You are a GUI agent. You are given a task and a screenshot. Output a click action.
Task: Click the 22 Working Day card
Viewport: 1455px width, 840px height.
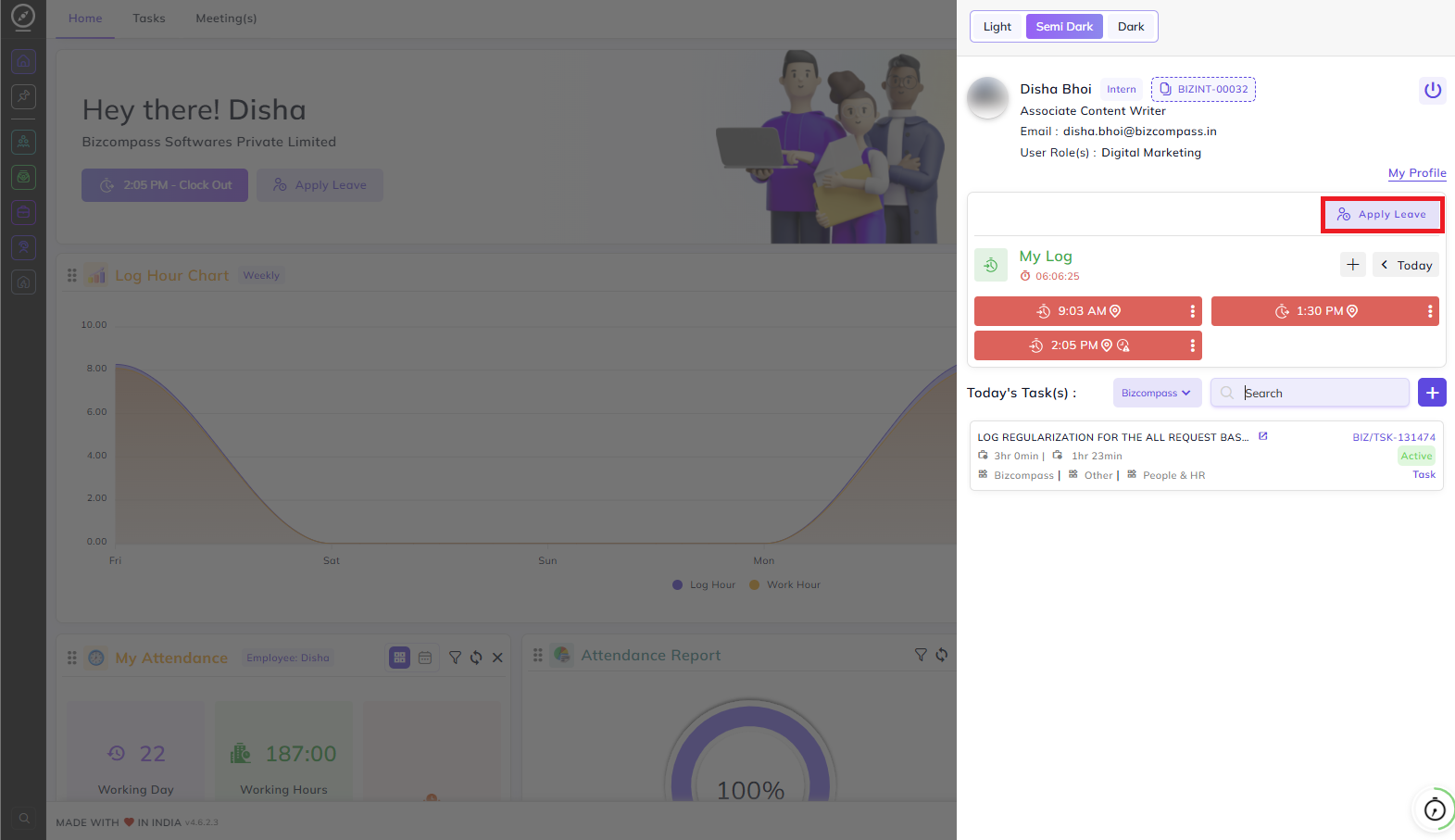click(x=136, y=751)
